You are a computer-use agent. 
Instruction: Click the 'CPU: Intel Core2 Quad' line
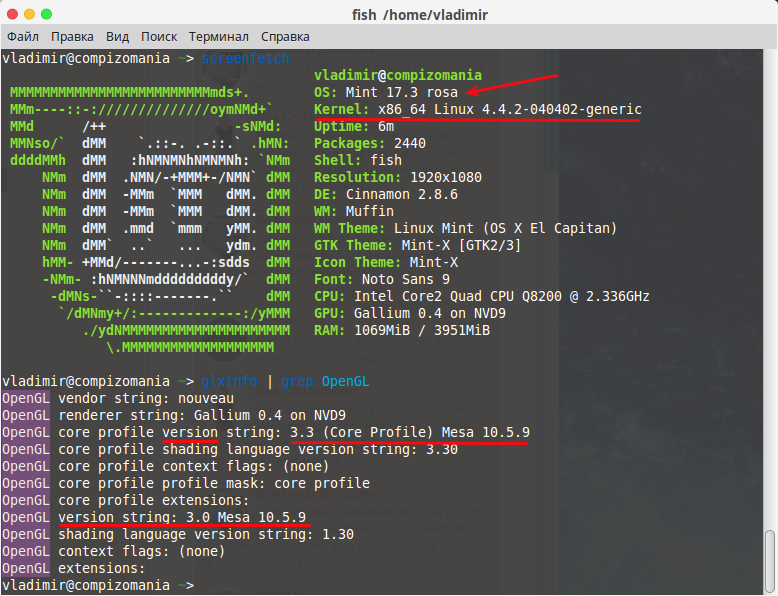tap(482, 296)
